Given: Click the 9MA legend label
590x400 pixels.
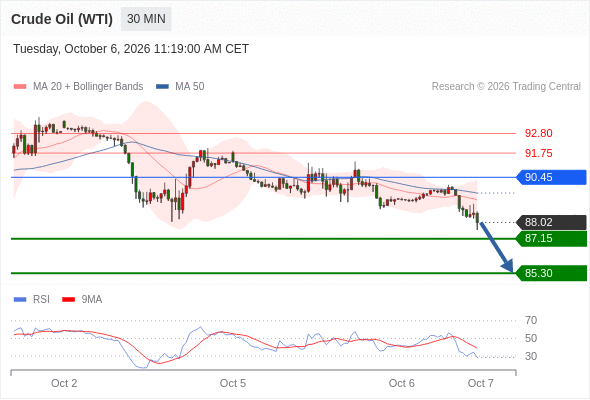Looking at the screenshot, I should click(92, 300).
